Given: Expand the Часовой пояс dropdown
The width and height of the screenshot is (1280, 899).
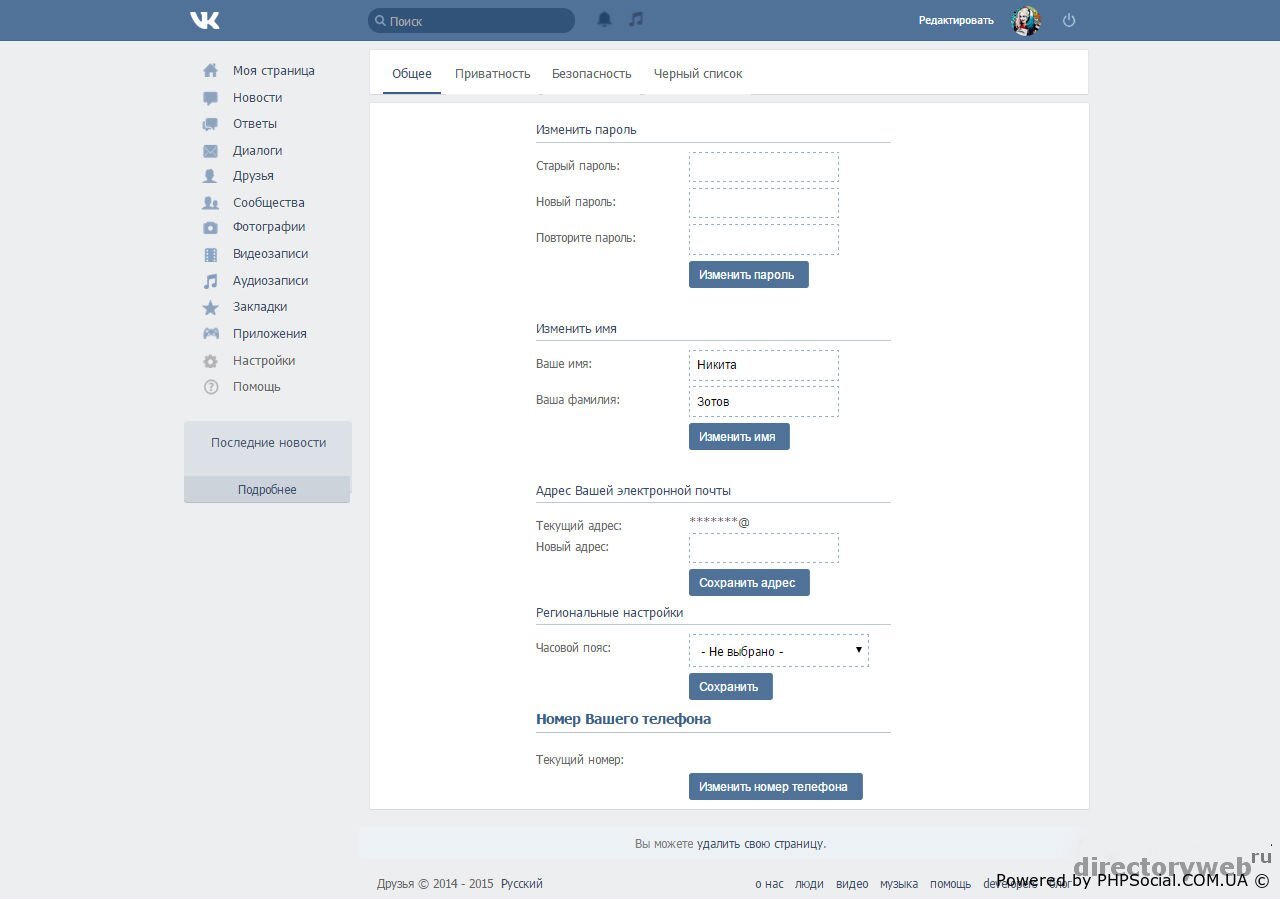Looking at the screenshot, I should pos(778,651).
